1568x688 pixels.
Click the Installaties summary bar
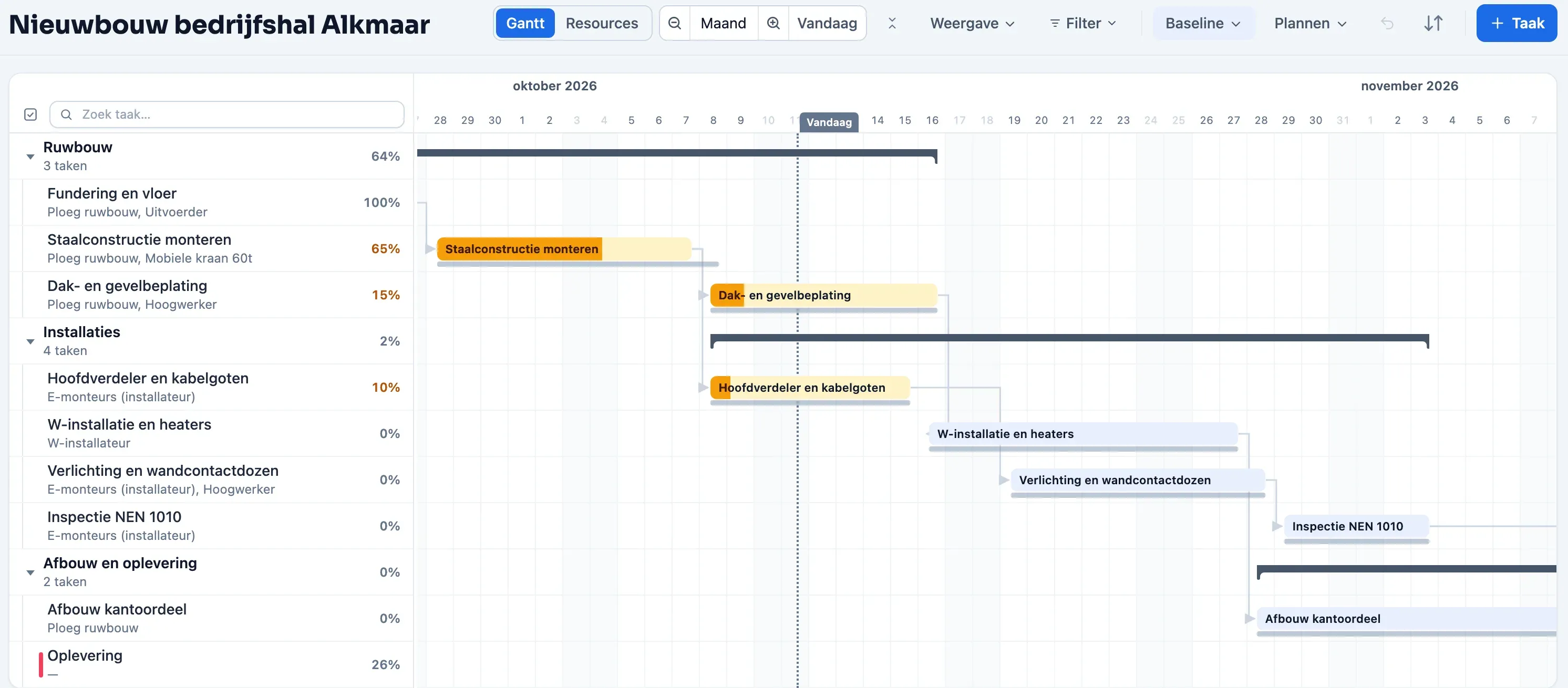click(1069, 338)
